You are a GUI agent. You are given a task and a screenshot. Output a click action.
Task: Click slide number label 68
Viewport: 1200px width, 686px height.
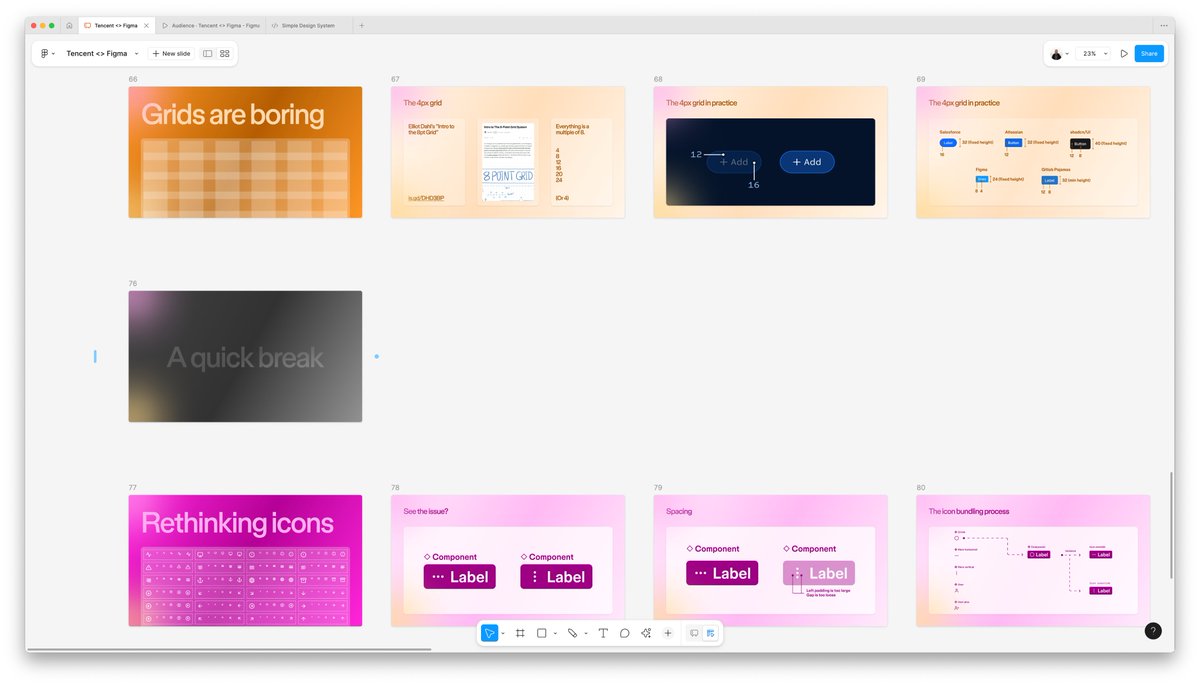pyautogui.click(x=658, y=79)
